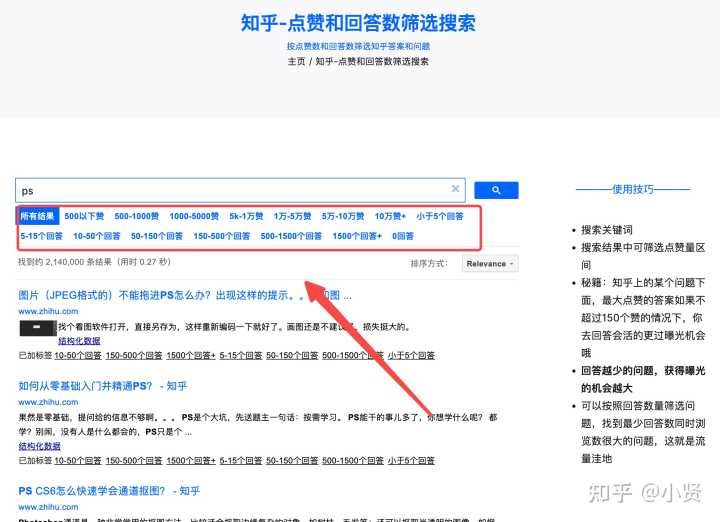Click the blue magnifier search button

496,190
